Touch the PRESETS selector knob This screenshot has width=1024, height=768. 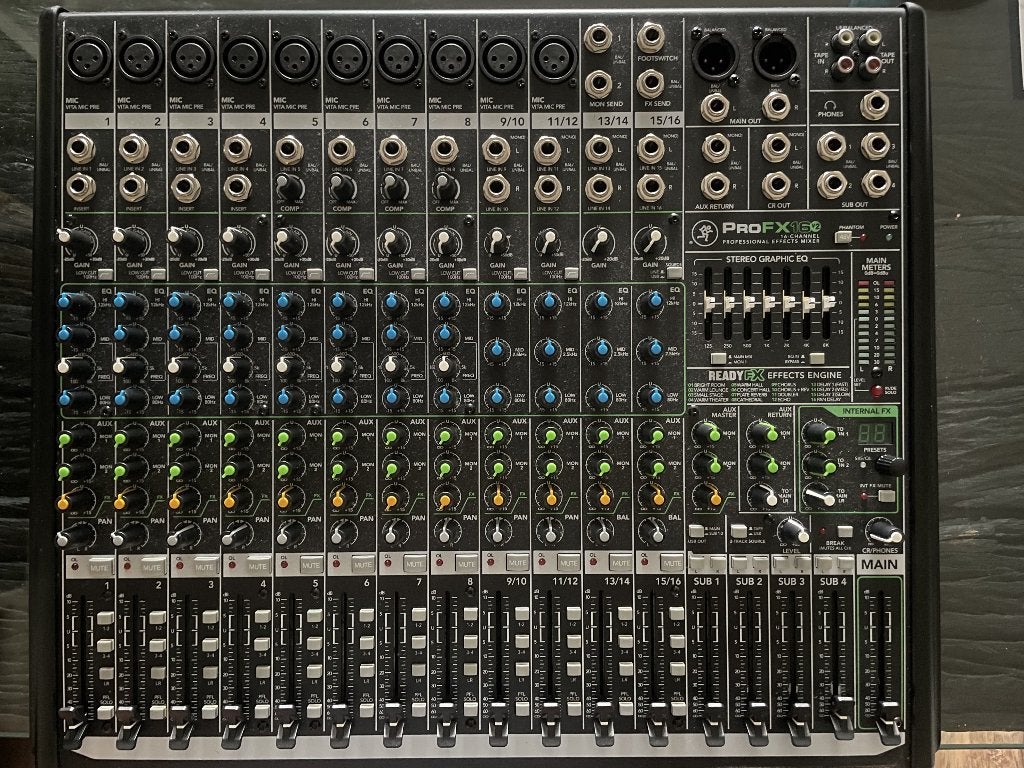click(889, 465)
